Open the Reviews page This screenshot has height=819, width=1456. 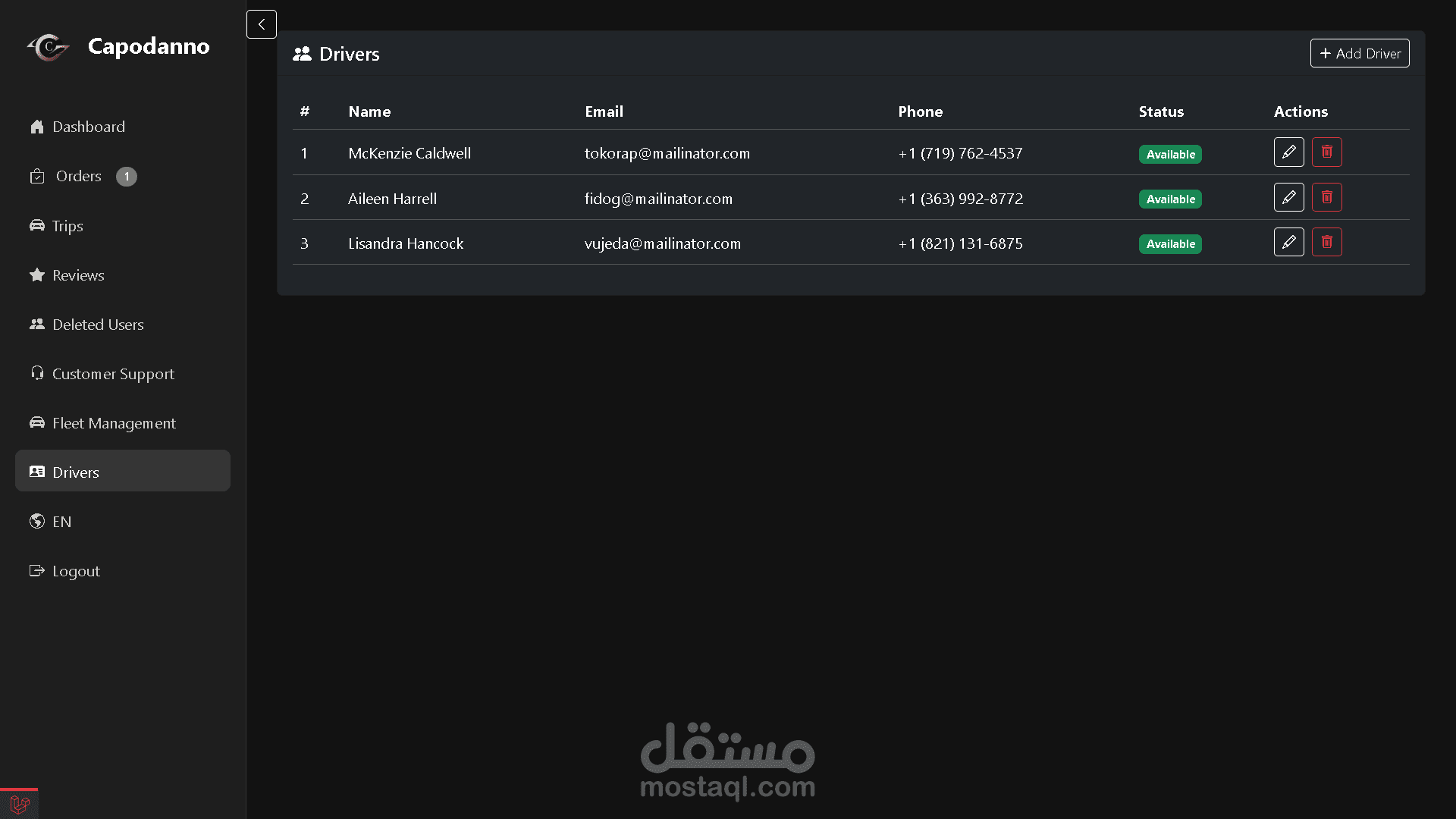coord(78,275)
